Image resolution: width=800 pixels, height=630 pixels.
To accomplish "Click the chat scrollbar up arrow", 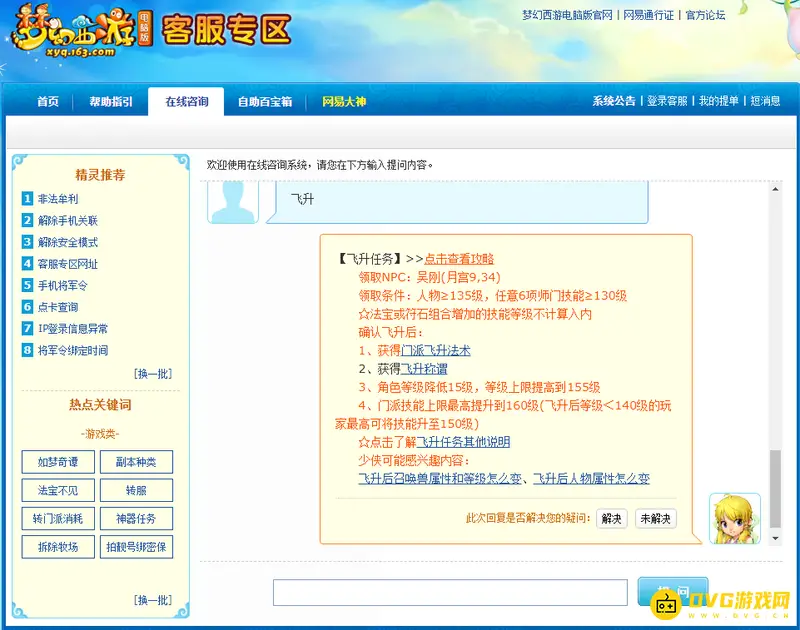I will coord(776,189).
